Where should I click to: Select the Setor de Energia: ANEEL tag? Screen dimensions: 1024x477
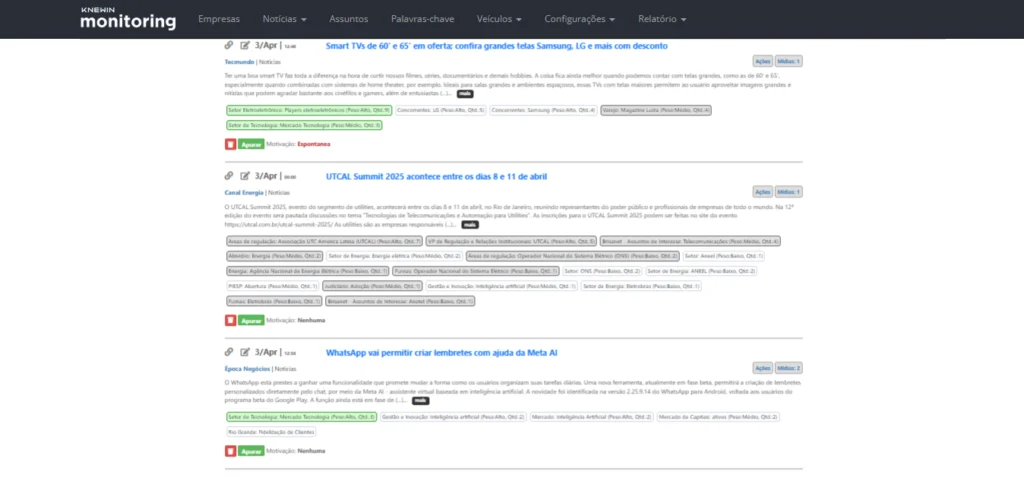(x=701, y=271)
